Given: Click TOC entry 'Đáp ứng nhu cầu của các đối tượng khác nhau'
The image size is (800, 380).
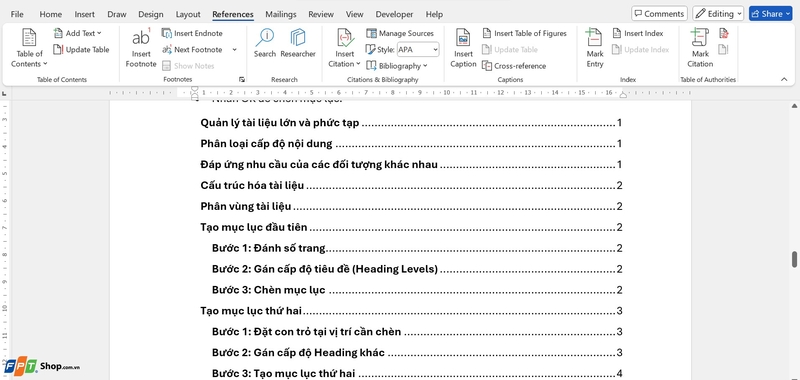Looking at the screenshot, I should click(x=411, y=165).
